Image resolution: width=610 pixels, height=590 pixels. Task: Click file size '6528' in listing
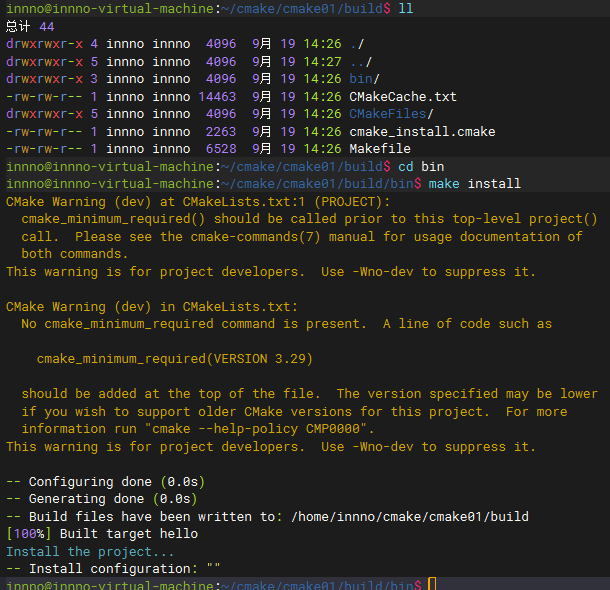[221, 149]
